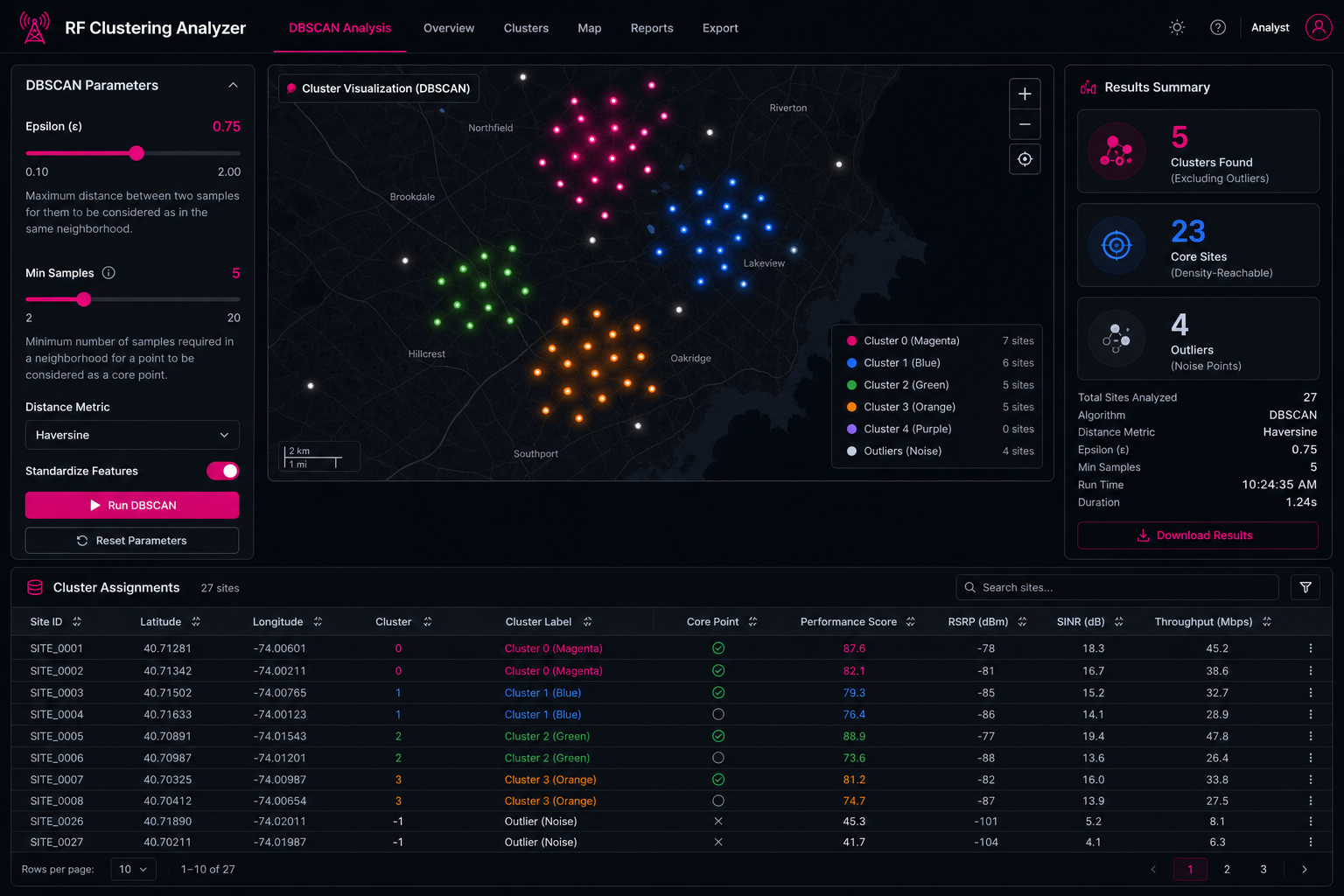Open help question mark icon
Screen dimensions: 1344x896
click(x=1217, y=27)
